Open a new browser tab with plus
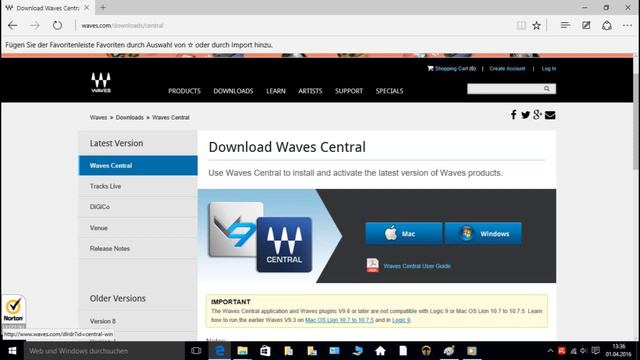640x360 pixels. point(103,7)
